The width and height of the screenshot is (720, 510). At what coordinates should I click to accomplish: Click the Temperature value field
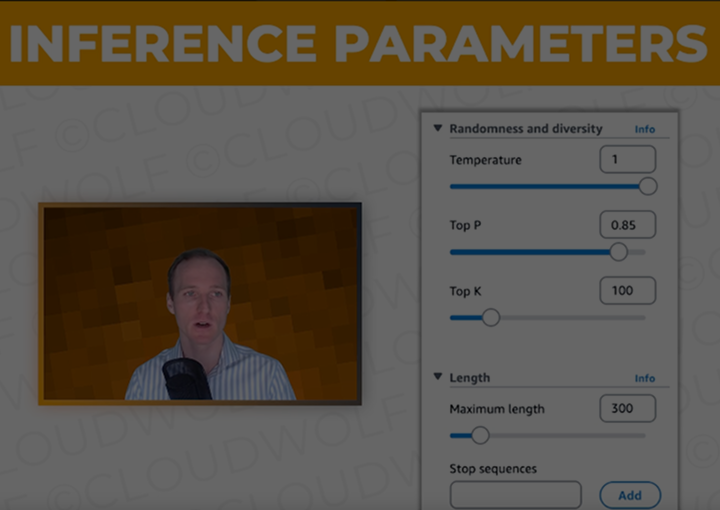click(x=628, y=159)
